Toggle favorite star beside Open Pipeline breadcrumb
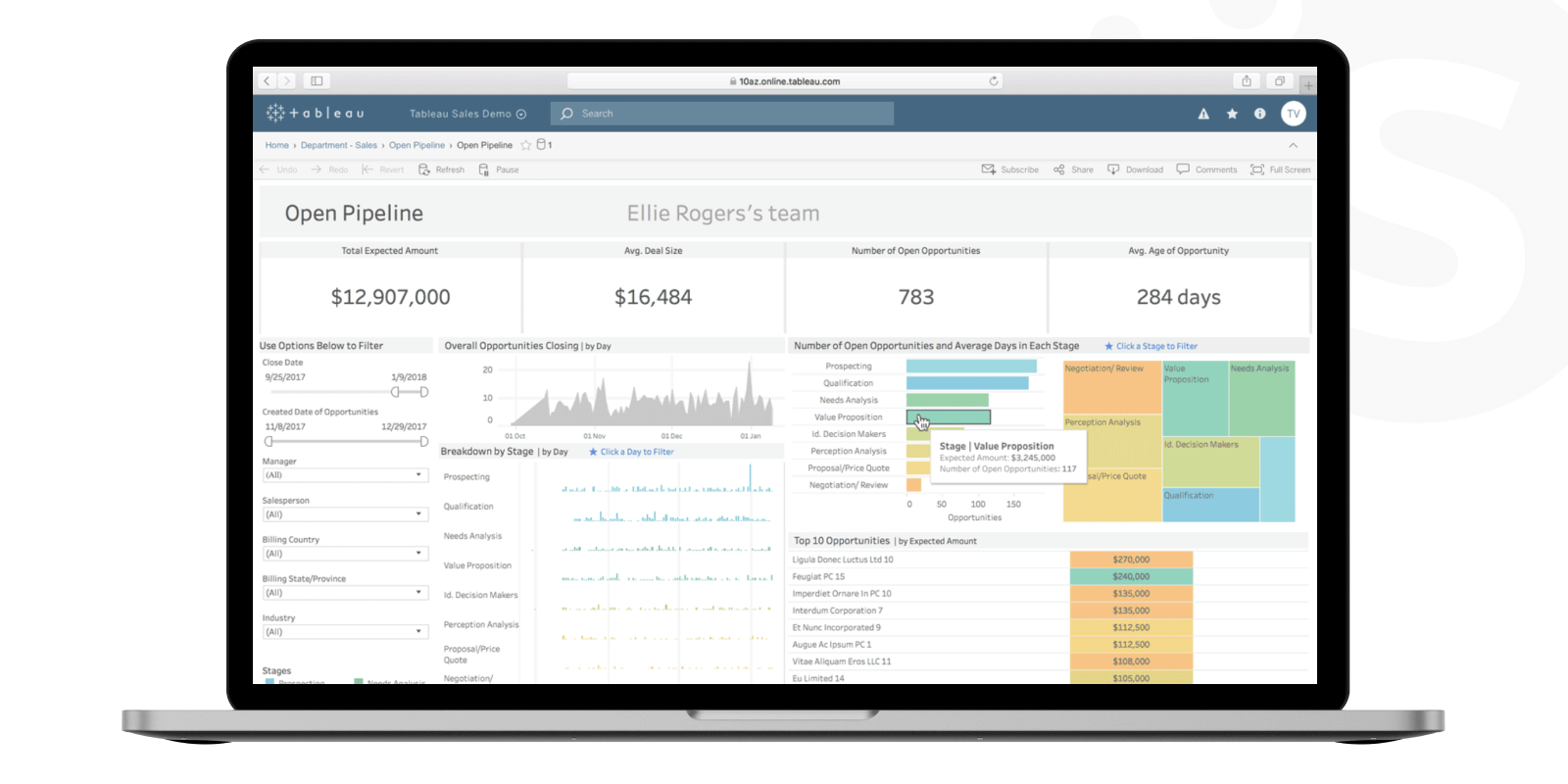The height and width of the screenshot is (784, 1568). point(526,145)
